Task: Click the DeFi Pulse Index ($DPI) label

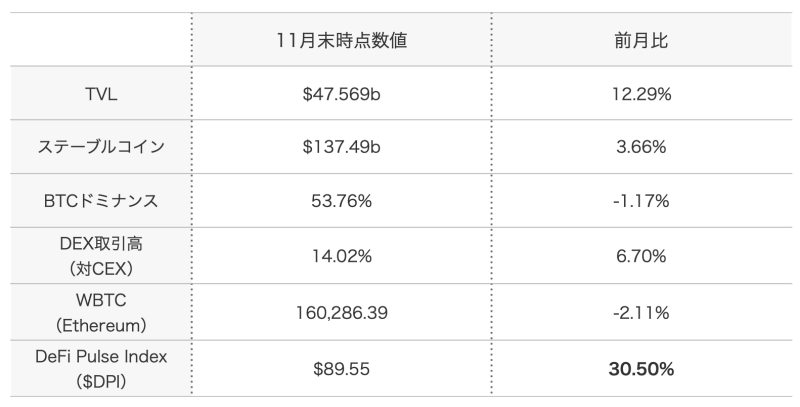Action: (101, 368)
